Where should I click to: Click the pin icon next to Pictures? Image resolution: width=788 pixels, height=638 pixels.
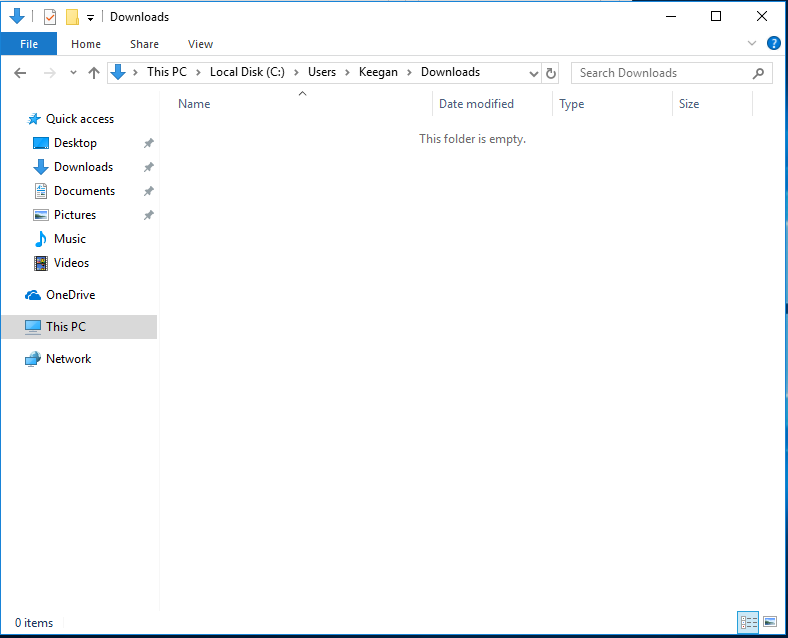click(148, 216)
